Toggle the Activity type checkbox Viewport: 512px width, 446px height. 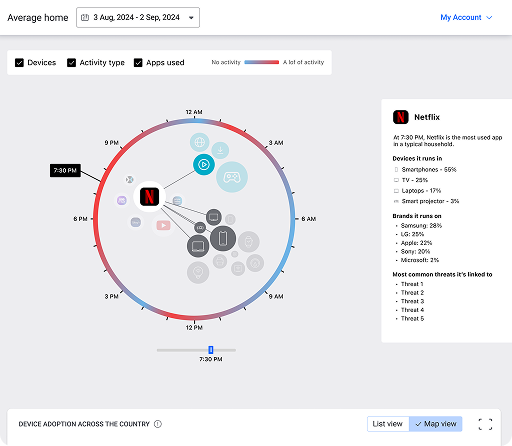(x=71, y=63)
